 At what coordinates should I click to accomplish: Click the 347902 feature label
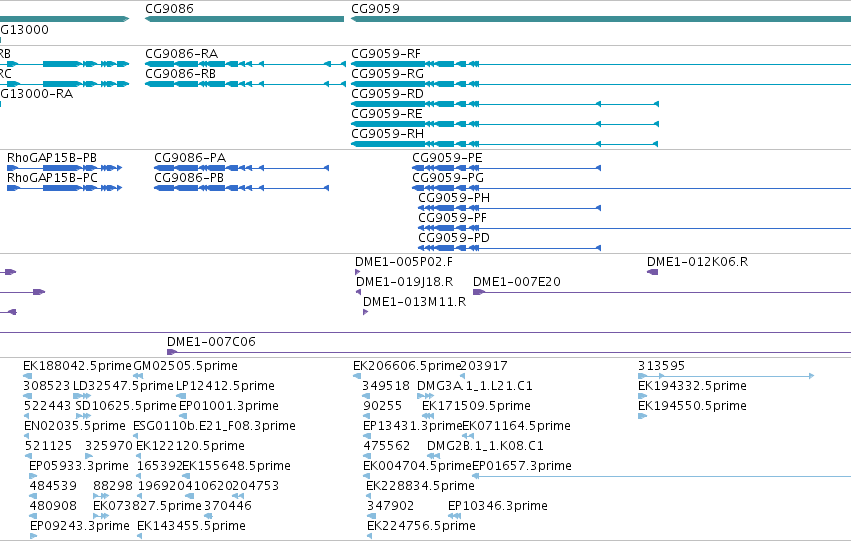(390, 506)
